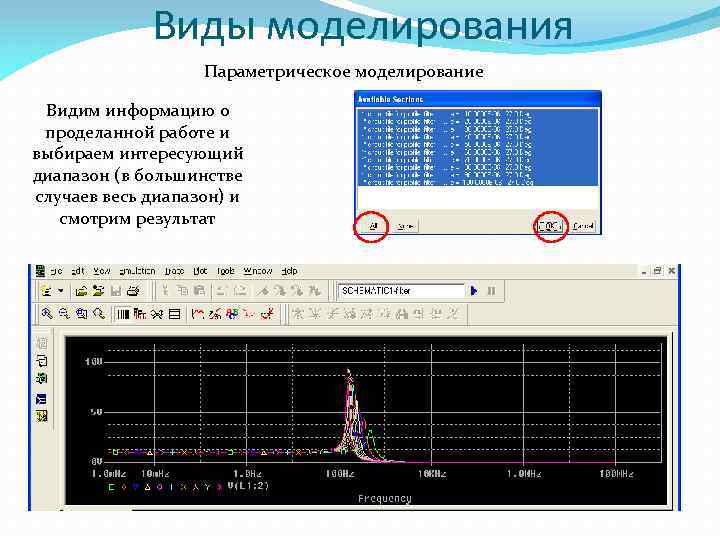Click the 10KHz x-axis label

point(432,473)
